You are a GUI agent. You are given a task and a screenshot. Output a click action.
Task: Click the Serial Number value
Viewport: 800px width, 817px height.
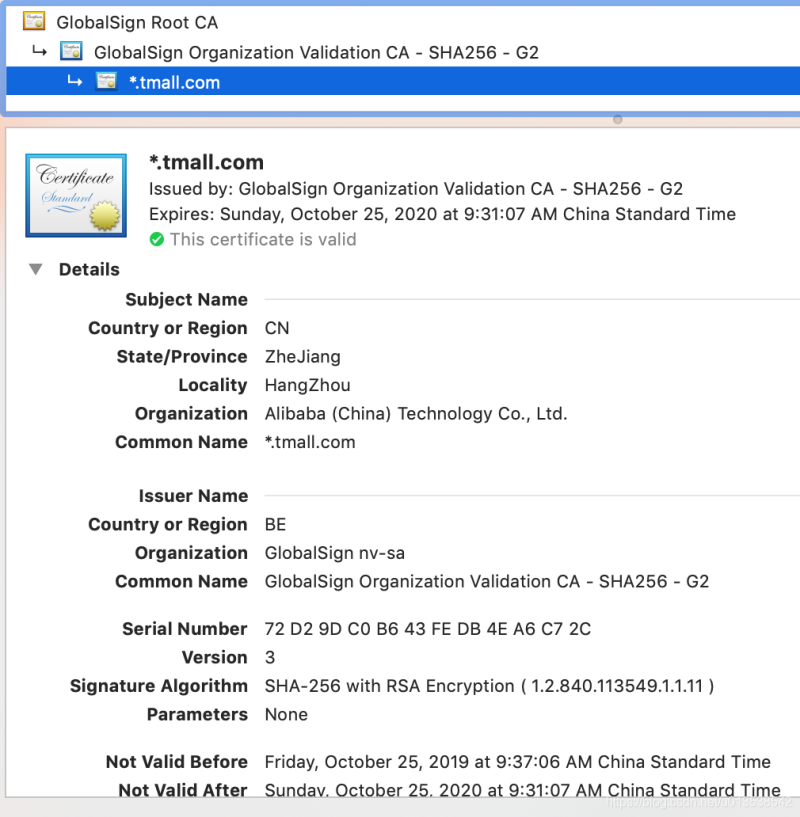(427, 629)
